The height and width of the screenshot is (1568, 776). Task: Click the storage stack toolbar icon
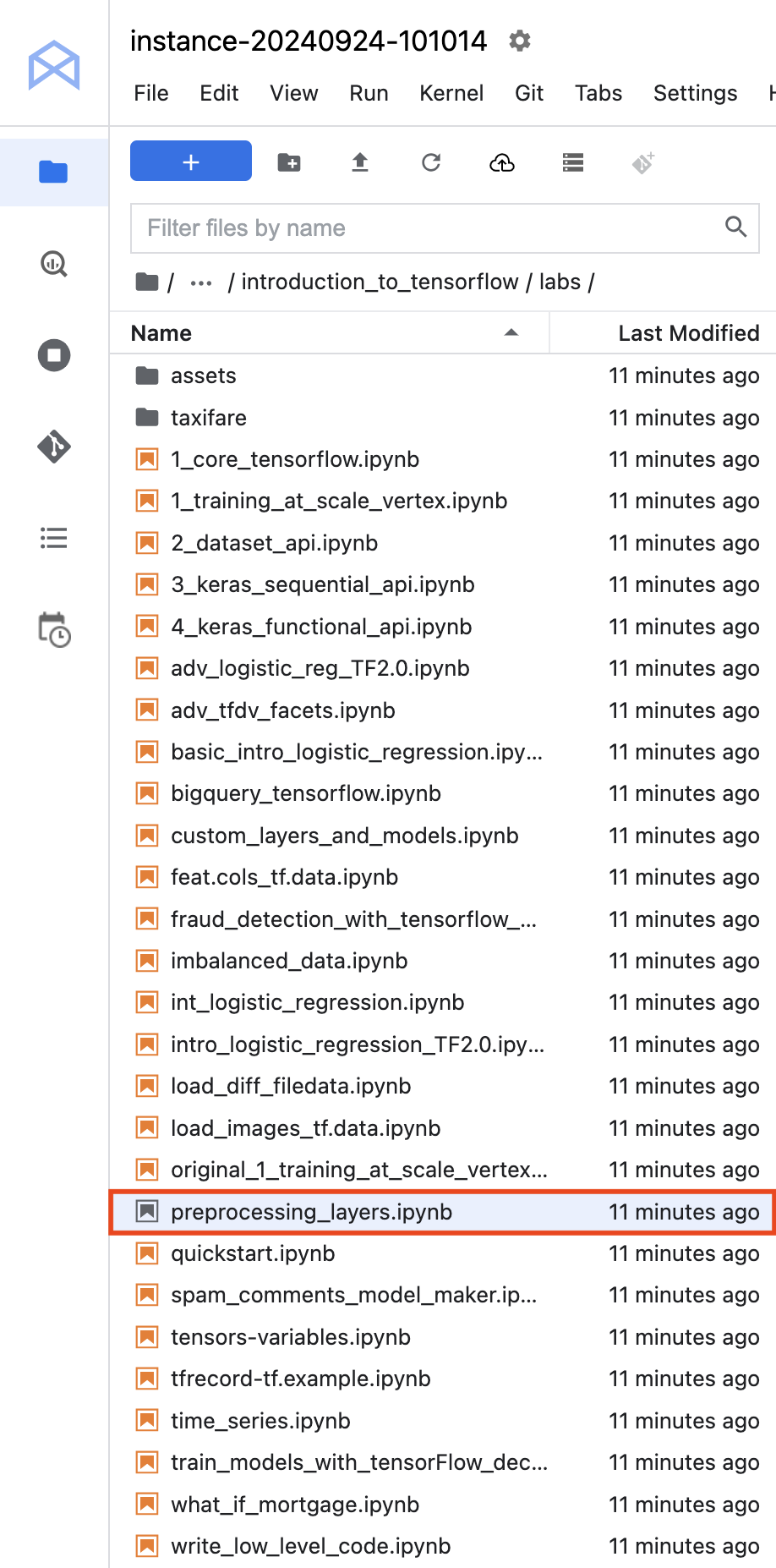(573, 162)
